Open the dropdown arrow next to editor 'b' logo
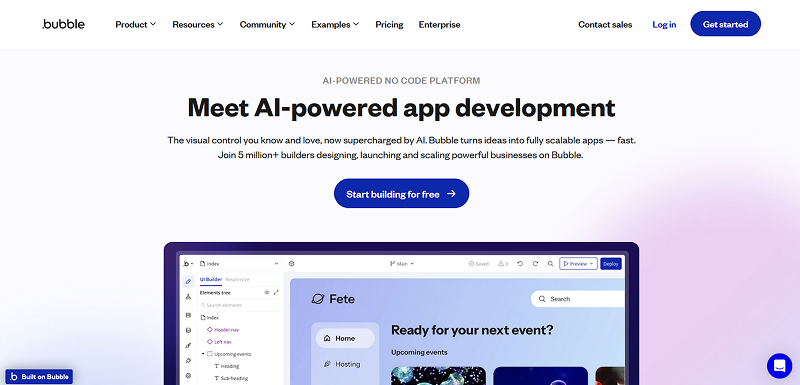 click(192, 264)
